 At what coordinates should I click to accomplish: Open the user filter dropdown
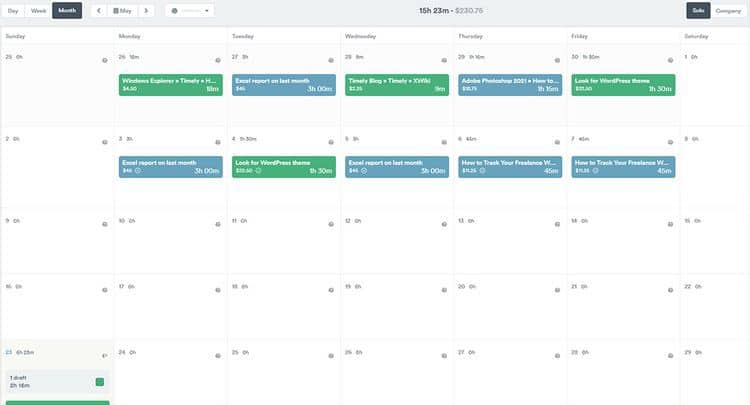(189, 11)
